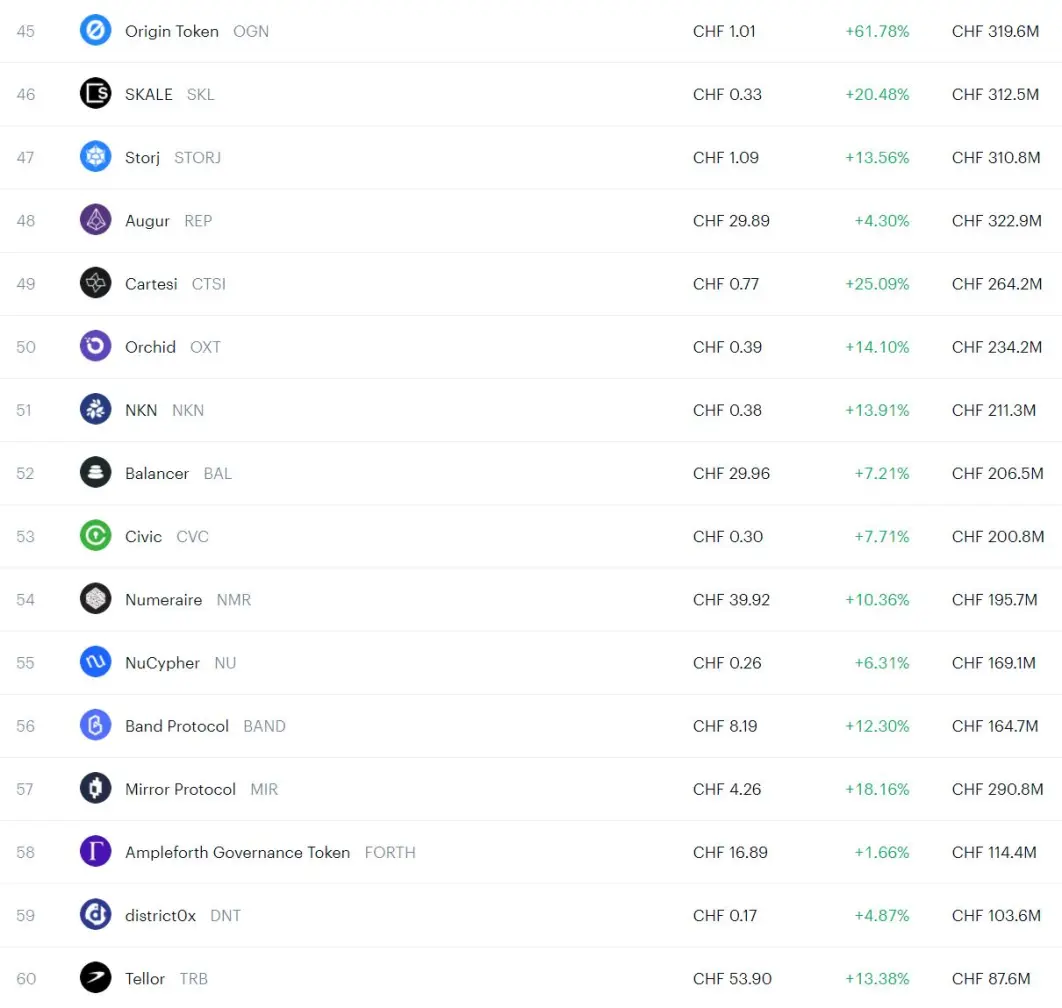Image resolution: width=1062 pixels, height=1008 pixels.
Task: Select Numeraire market cap CHF 195.7M
Action: click(994, 600)
